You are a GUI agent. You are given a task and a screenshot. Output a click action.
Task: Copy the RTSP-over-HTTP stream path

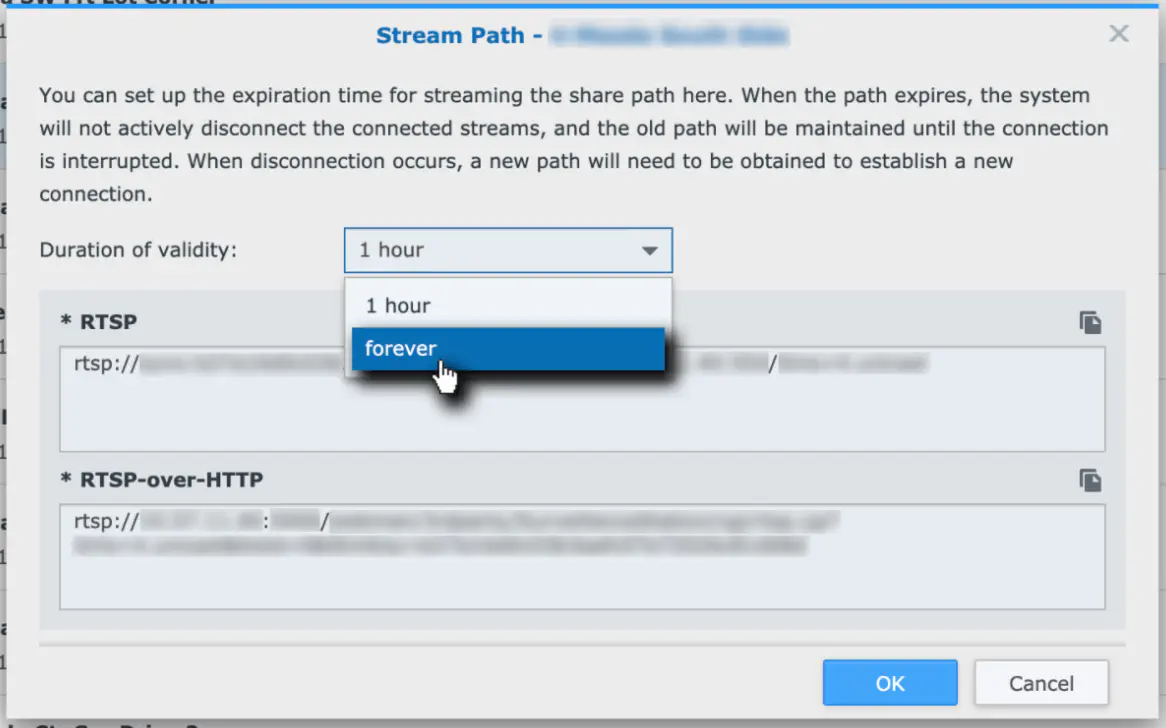click(x=1090, y=480)
